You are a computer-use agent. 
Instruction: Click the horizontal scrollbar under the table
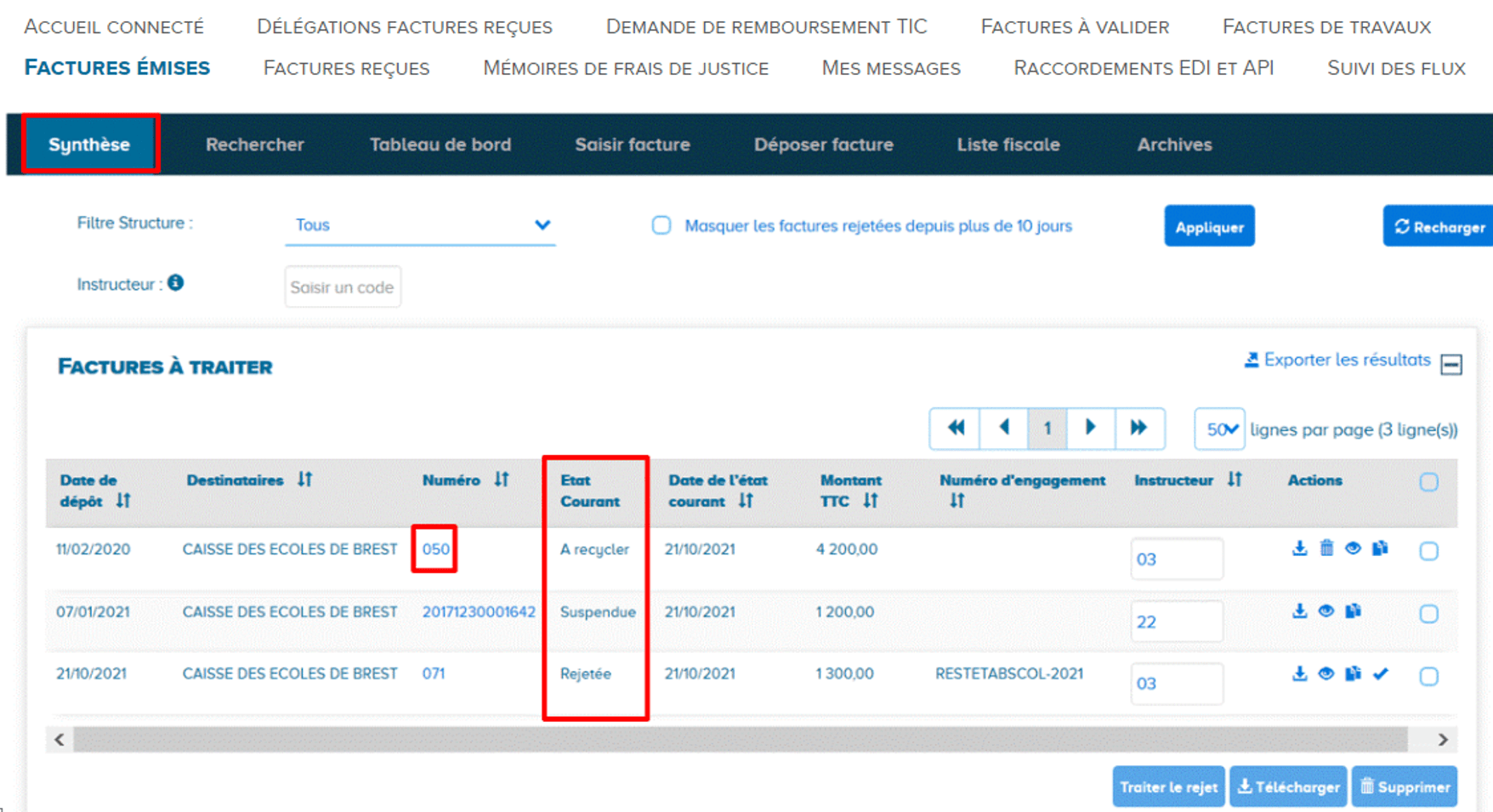point(740,740)
